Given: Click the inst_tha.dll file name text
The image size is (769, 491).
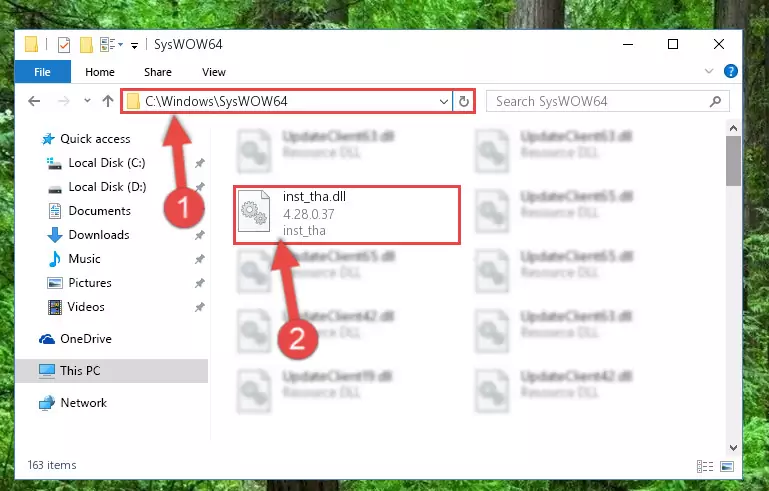Looking at the screenshot, I should click(314, 197).
